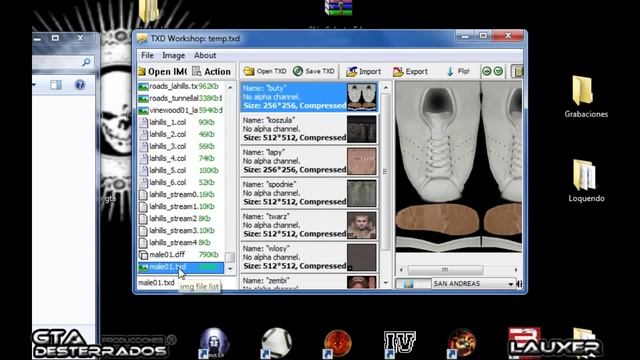Minimize the TXD Workshop window

pyautogui.click(x=464, y=36)
